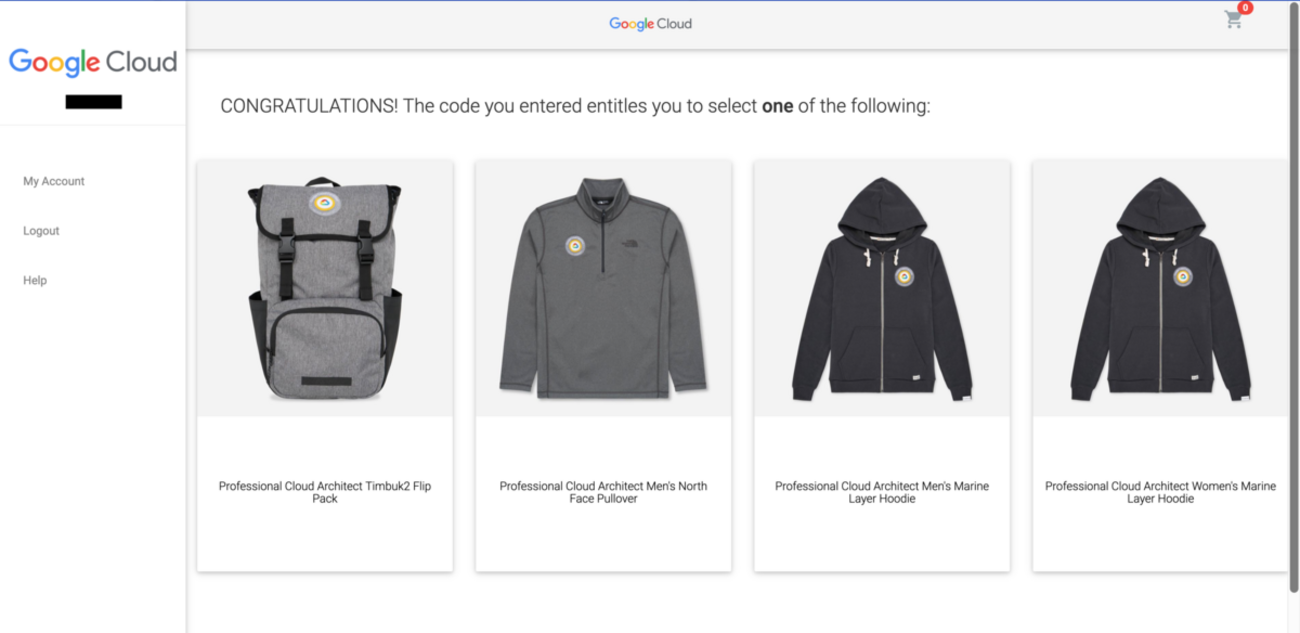The width and height of the screenshot is (1300, 633).
Task: Click the redacted username block in sidebar
Action: point(93,101)
